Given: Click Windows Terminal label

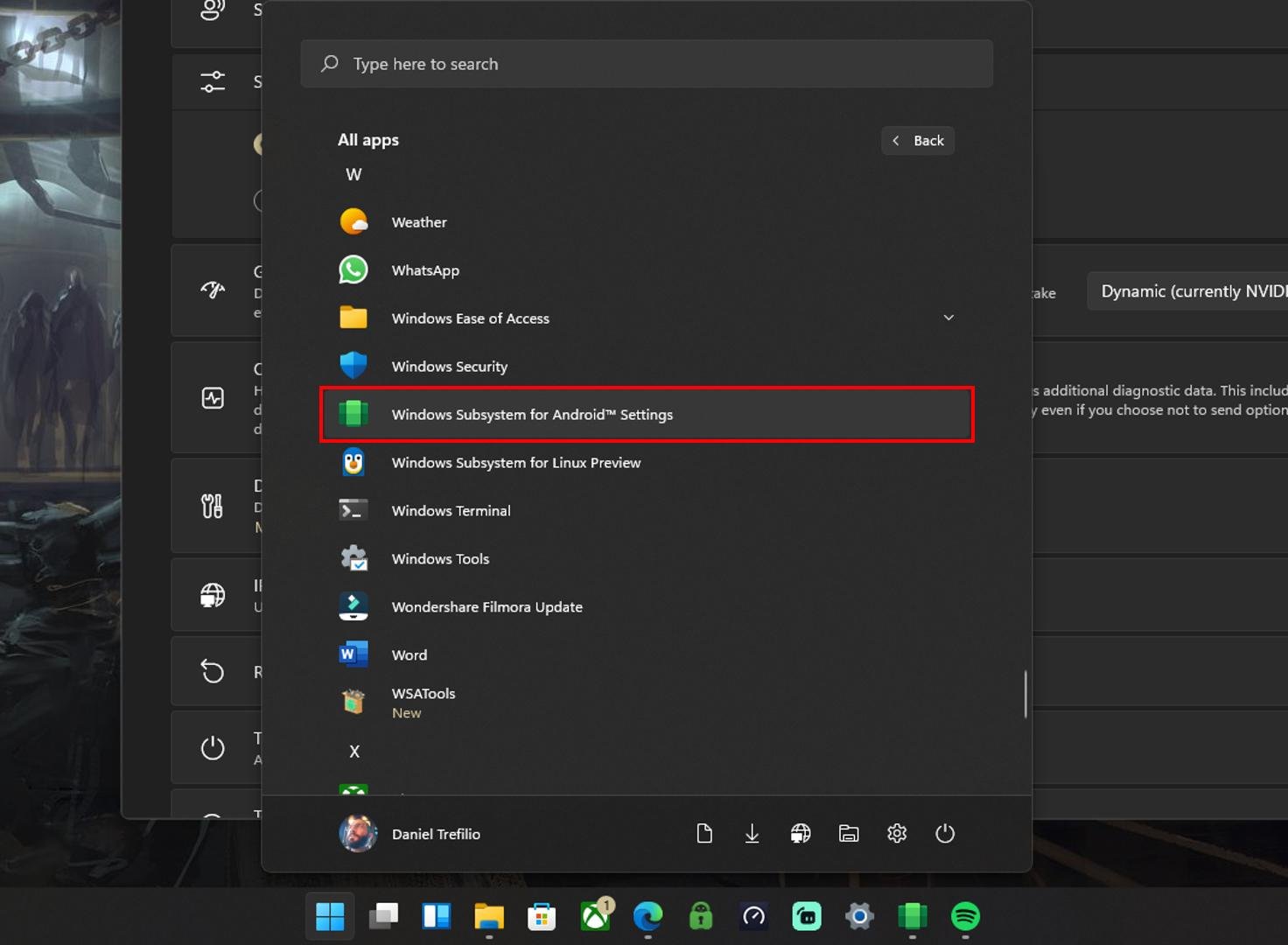Looking at the screenshot, I should click(x=451, y=511).
